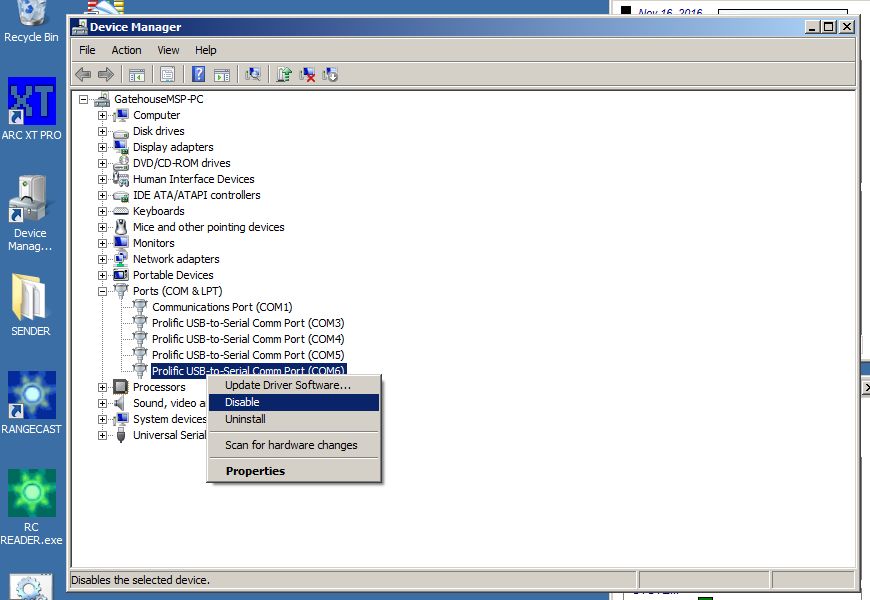Expand the Monitors node
The width and height of the screenshot is (870, 600).
click(102, 243)
